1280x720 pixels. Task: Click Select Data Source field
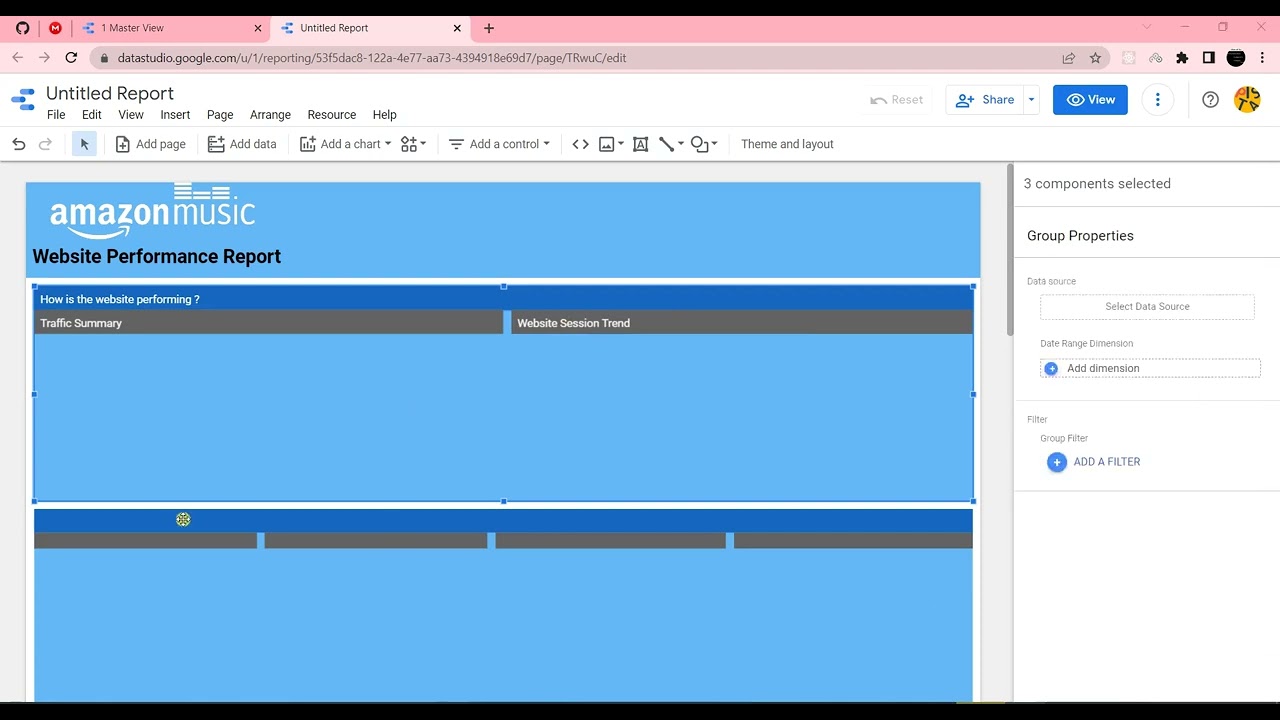pos(1147,307)
